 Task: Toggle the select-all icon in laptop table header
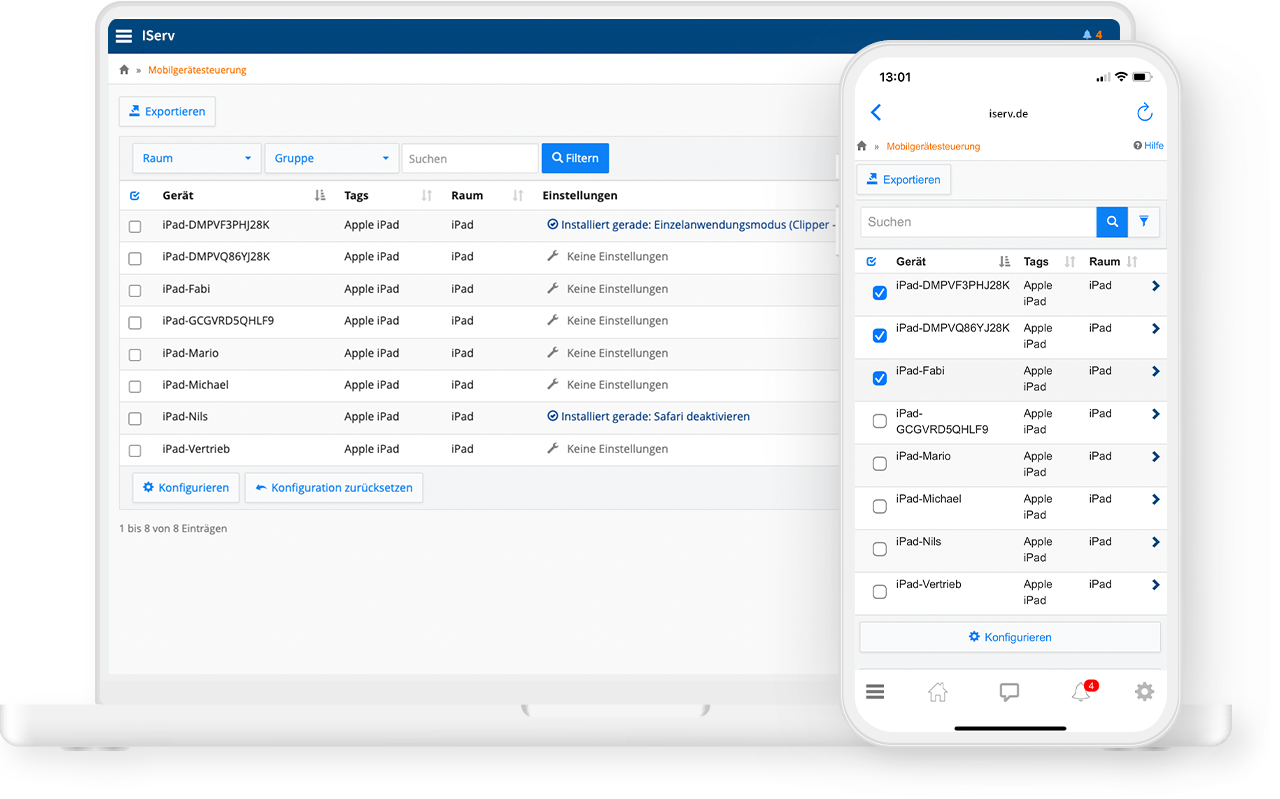[x=135, y=196]
